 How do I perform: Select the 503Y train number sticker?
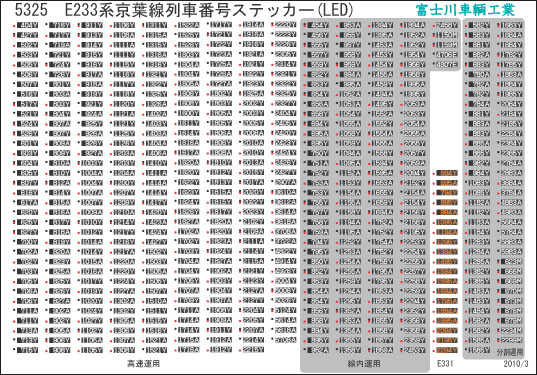[27, 55]
